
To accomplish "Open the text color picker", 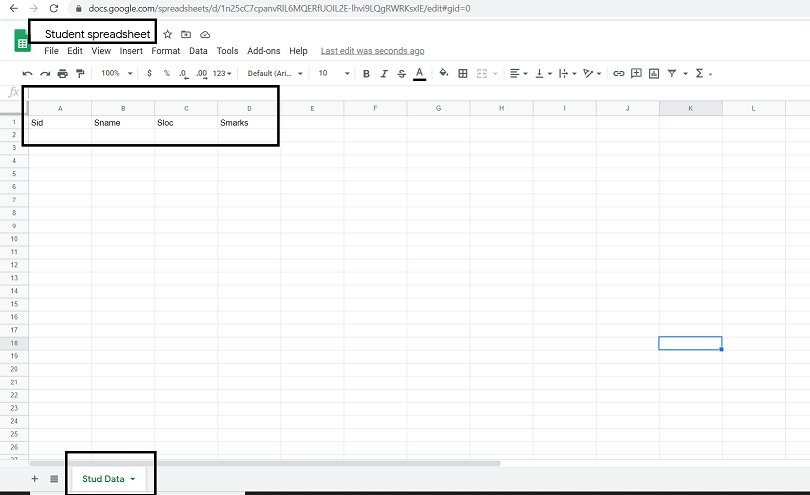I will tap(419, 73).
